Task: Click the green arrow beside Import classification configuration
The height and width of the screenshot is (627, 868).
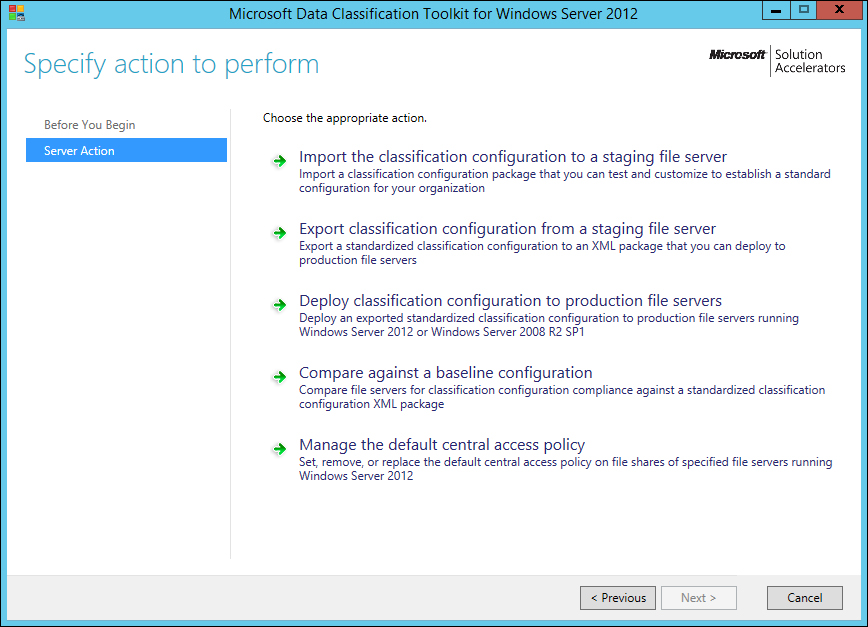Action: click(280, 160)
